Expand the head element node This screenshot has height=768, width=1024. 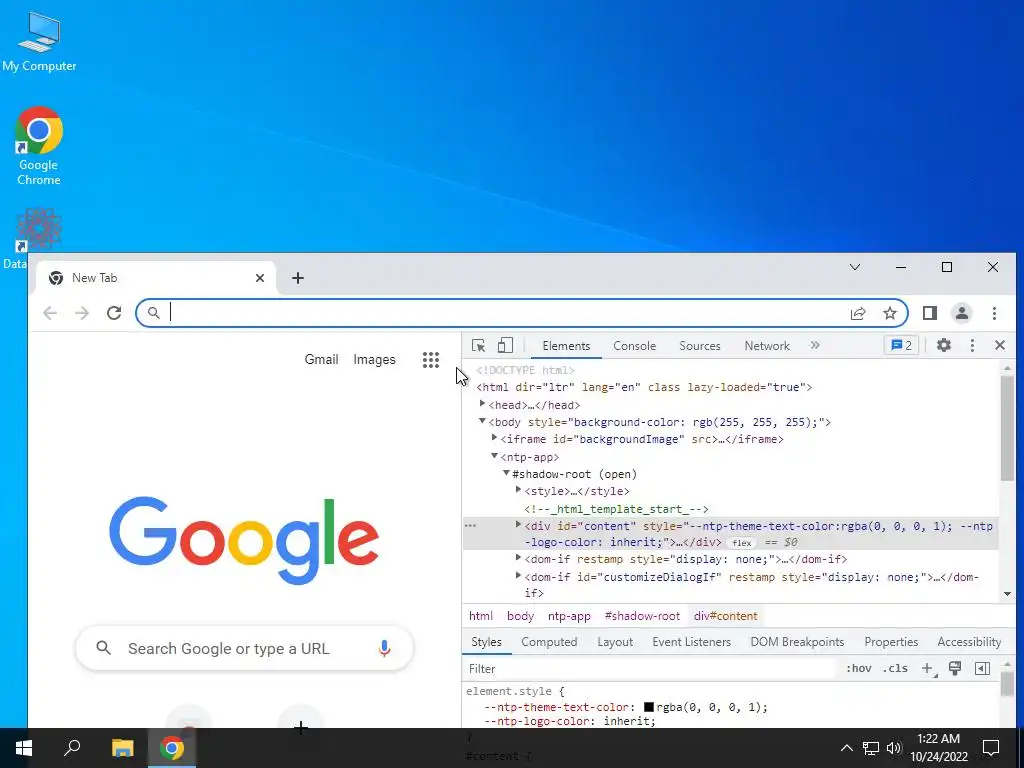(x=483, y=404)
